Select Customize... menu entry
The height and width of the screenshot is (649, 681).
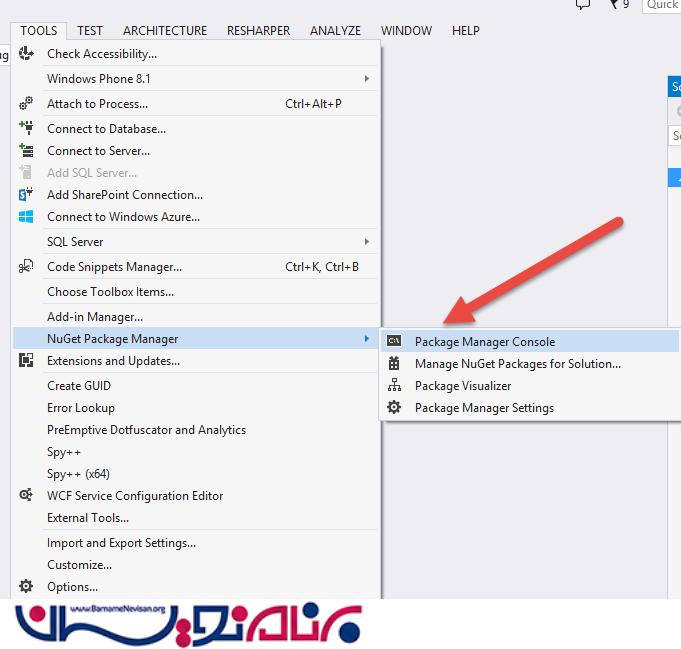(x=196, y=565)
